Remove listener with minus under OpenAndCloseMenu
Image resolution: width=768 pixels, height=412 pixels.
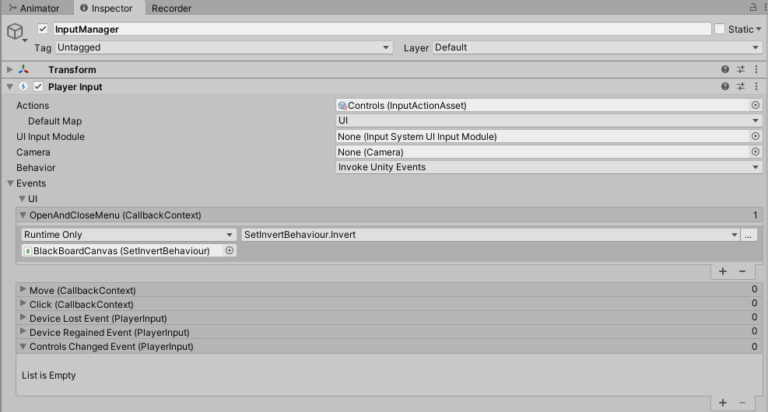pyautogui.click(x=742, y=271)
